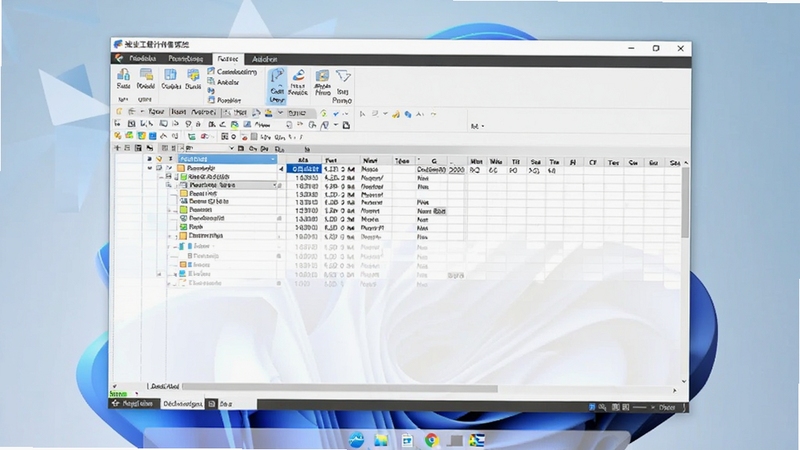Click the blue-and-yellow flag-like taskbar icon
Viewport: 800px width, 450px height.
pos(477,440)
